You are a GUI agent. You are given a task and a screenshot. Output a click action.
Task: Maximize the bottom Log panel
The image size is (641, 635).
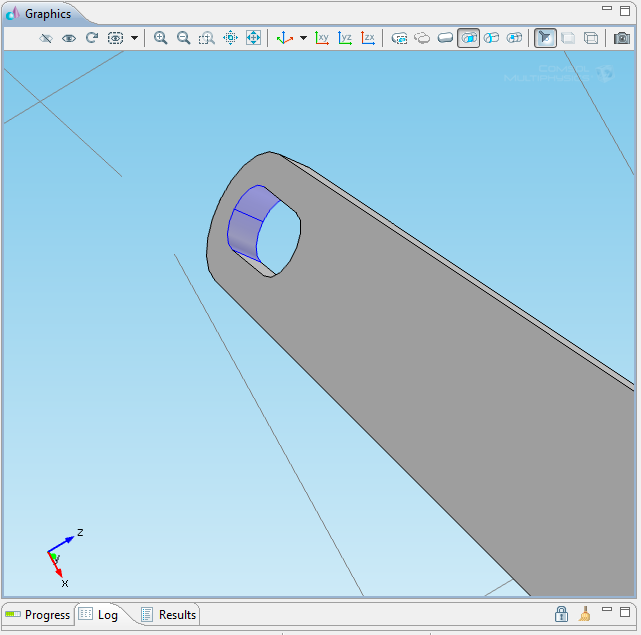tap(625, 612)
